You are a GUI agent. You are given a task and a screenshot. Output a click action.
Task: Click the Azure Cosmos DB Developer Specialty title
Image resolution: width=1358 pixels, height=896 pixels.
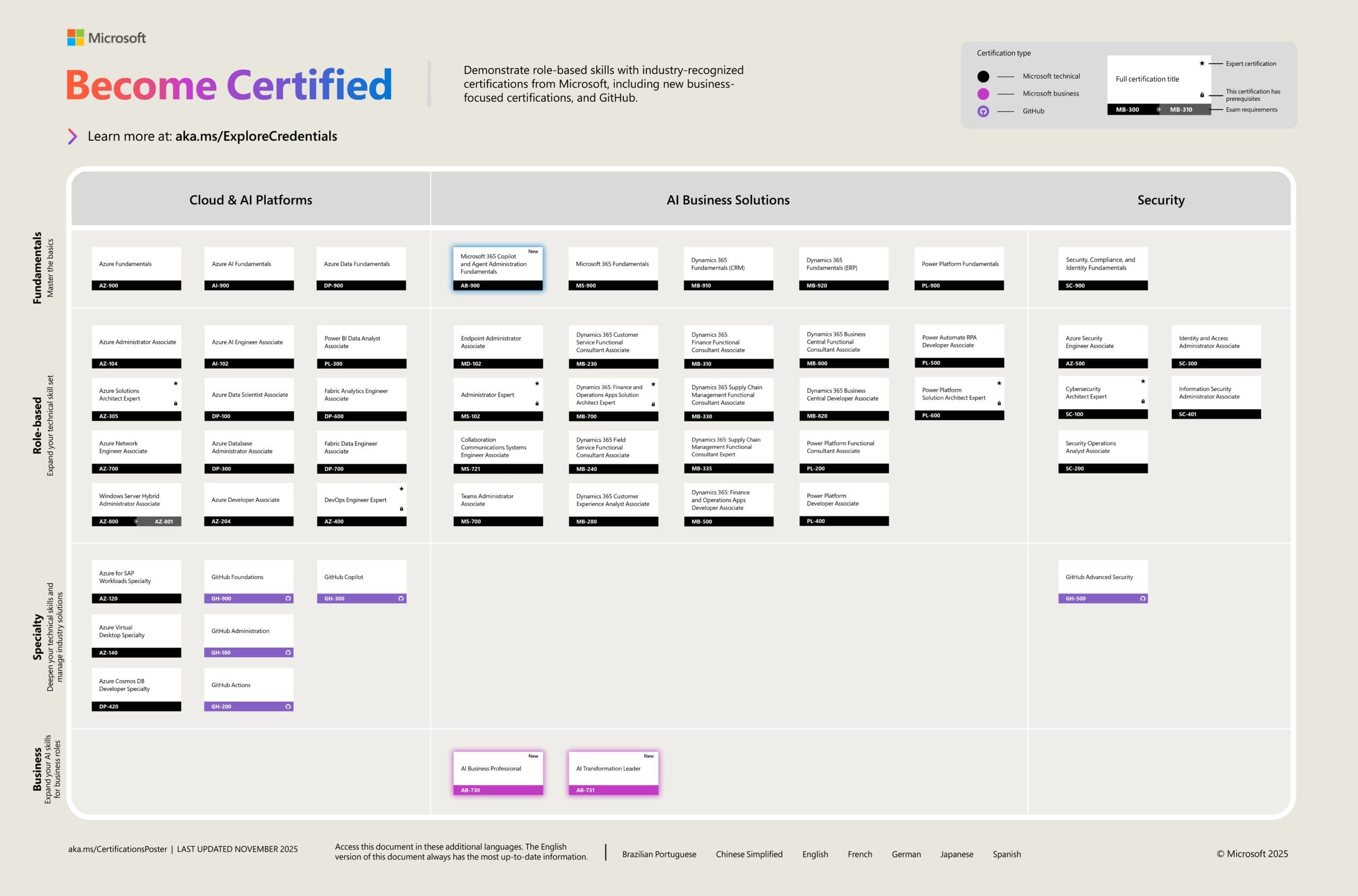[x=124, y=684]
